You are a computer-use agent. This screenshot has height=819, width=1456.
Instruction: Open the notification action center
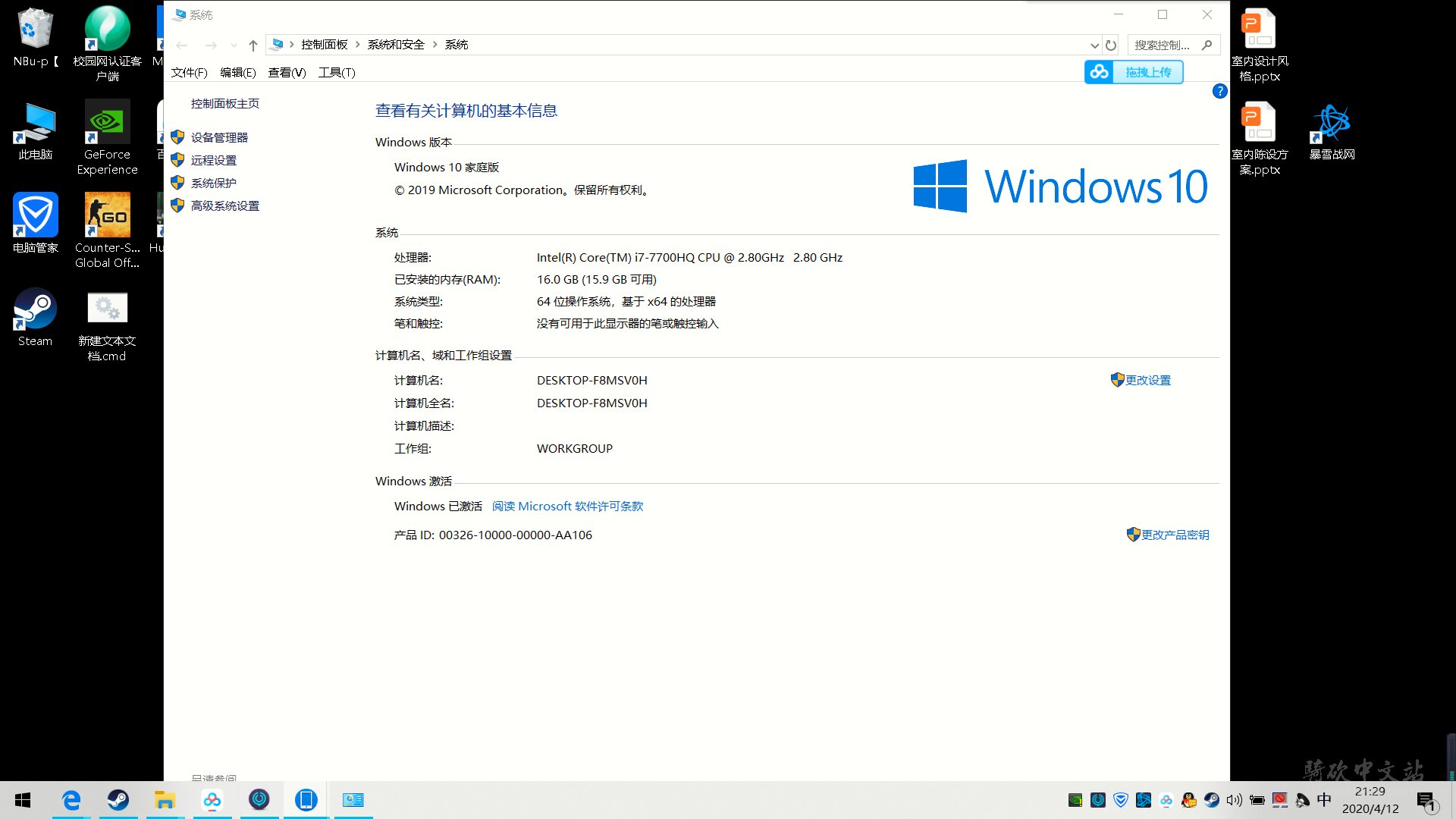[1426, 800]
